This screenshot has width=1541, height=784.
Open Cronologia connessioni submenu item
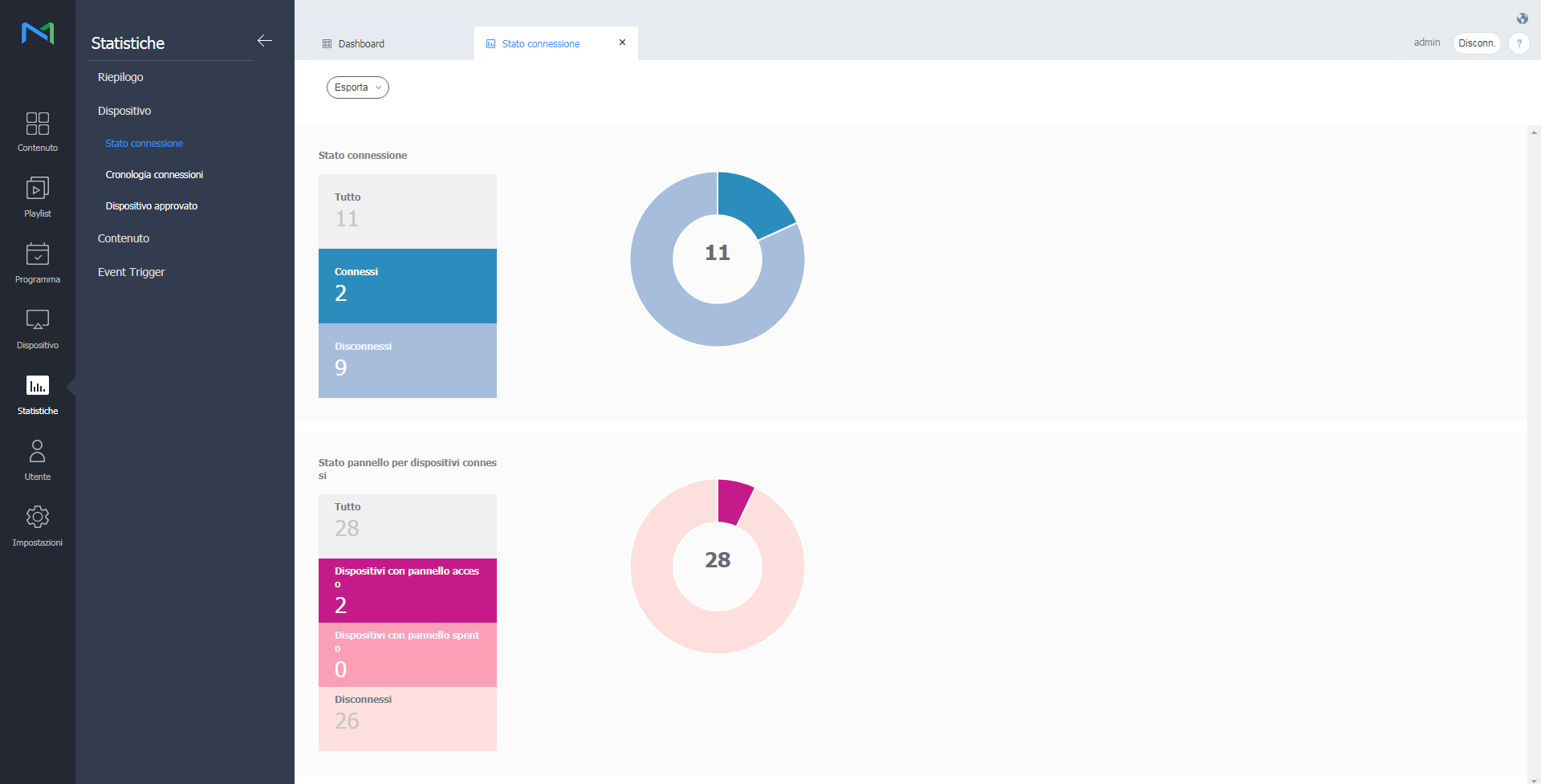(154, 175)
